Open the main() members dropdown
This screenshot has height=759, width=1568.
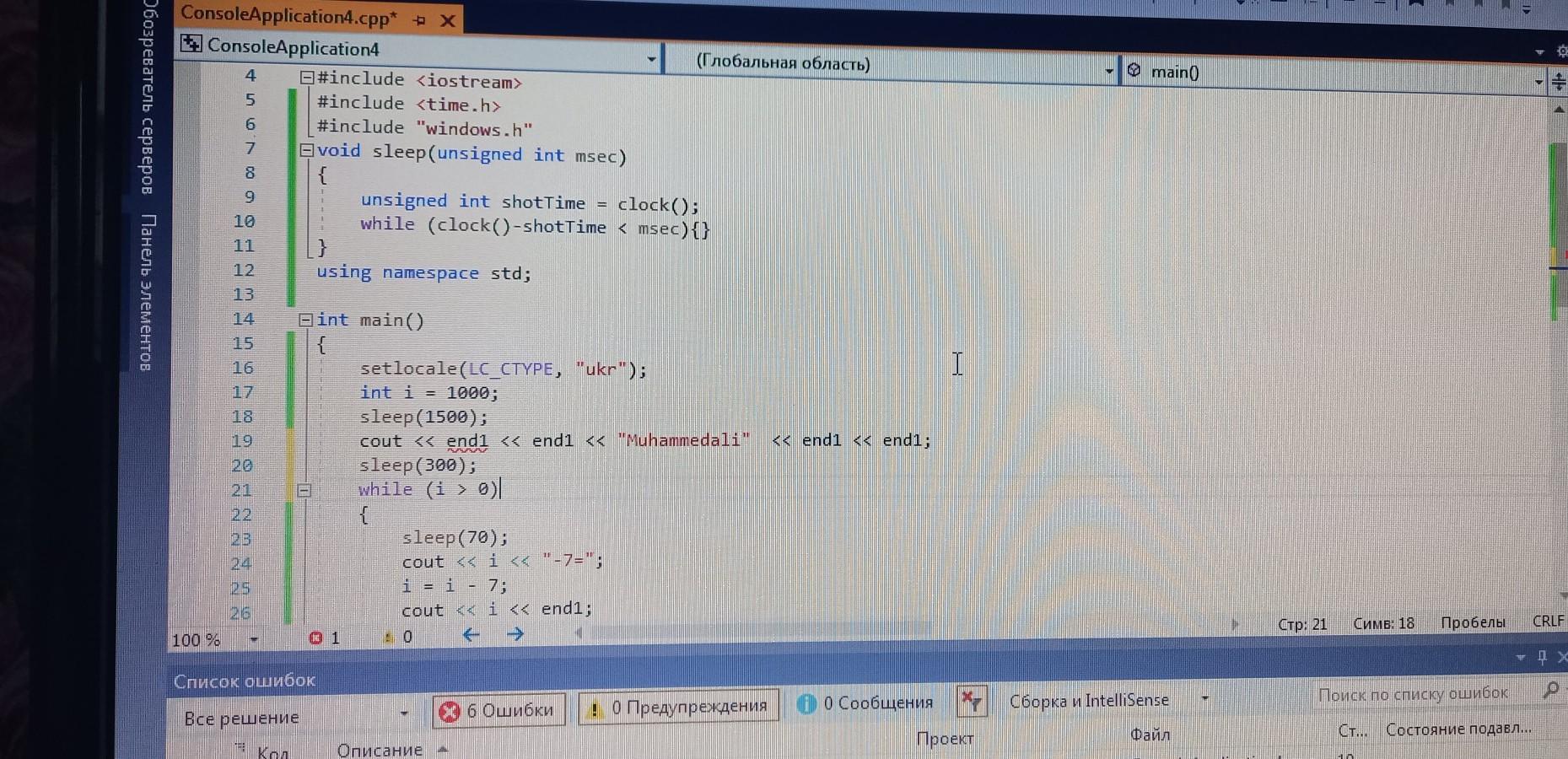[x=1538, y=82]
